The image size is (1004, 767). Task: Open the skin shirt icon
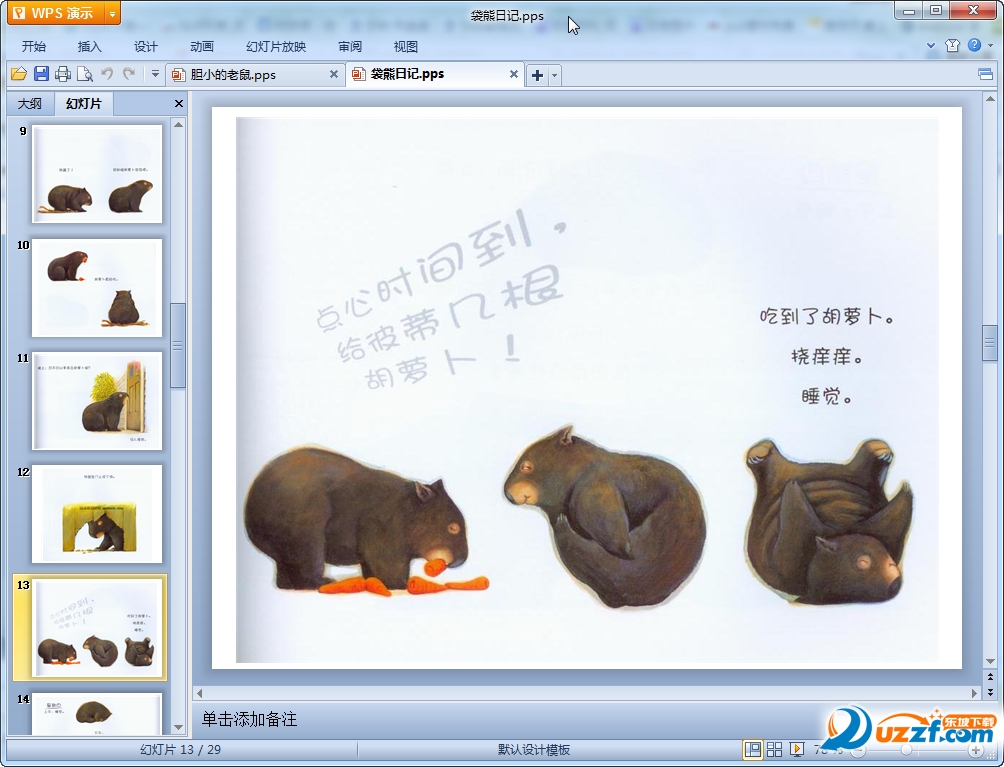click(952, 45)
